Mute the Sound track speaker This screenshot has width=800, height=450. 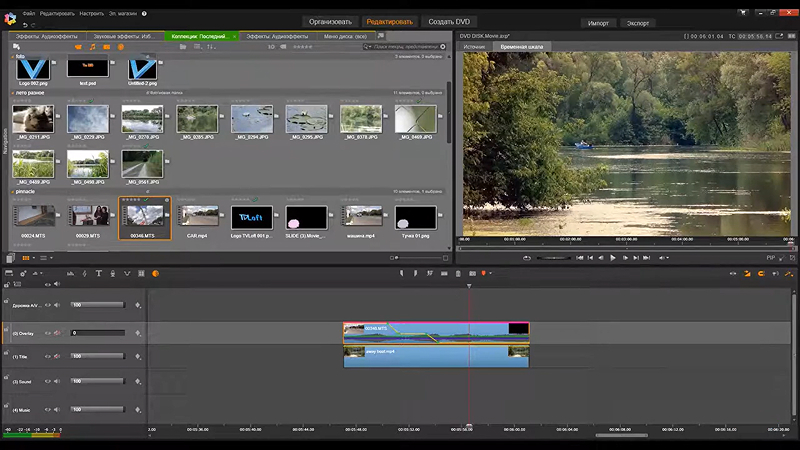(x=57, y=381)
